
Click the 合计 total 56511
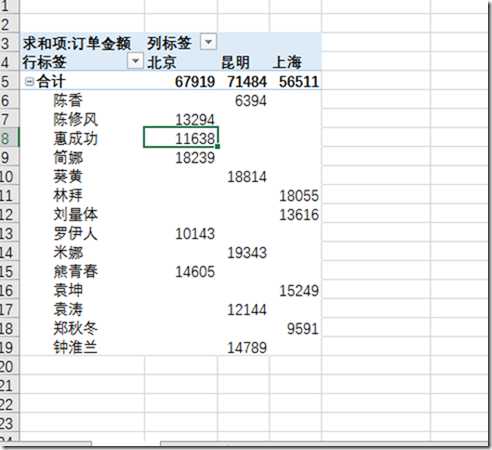pos(299,82)
